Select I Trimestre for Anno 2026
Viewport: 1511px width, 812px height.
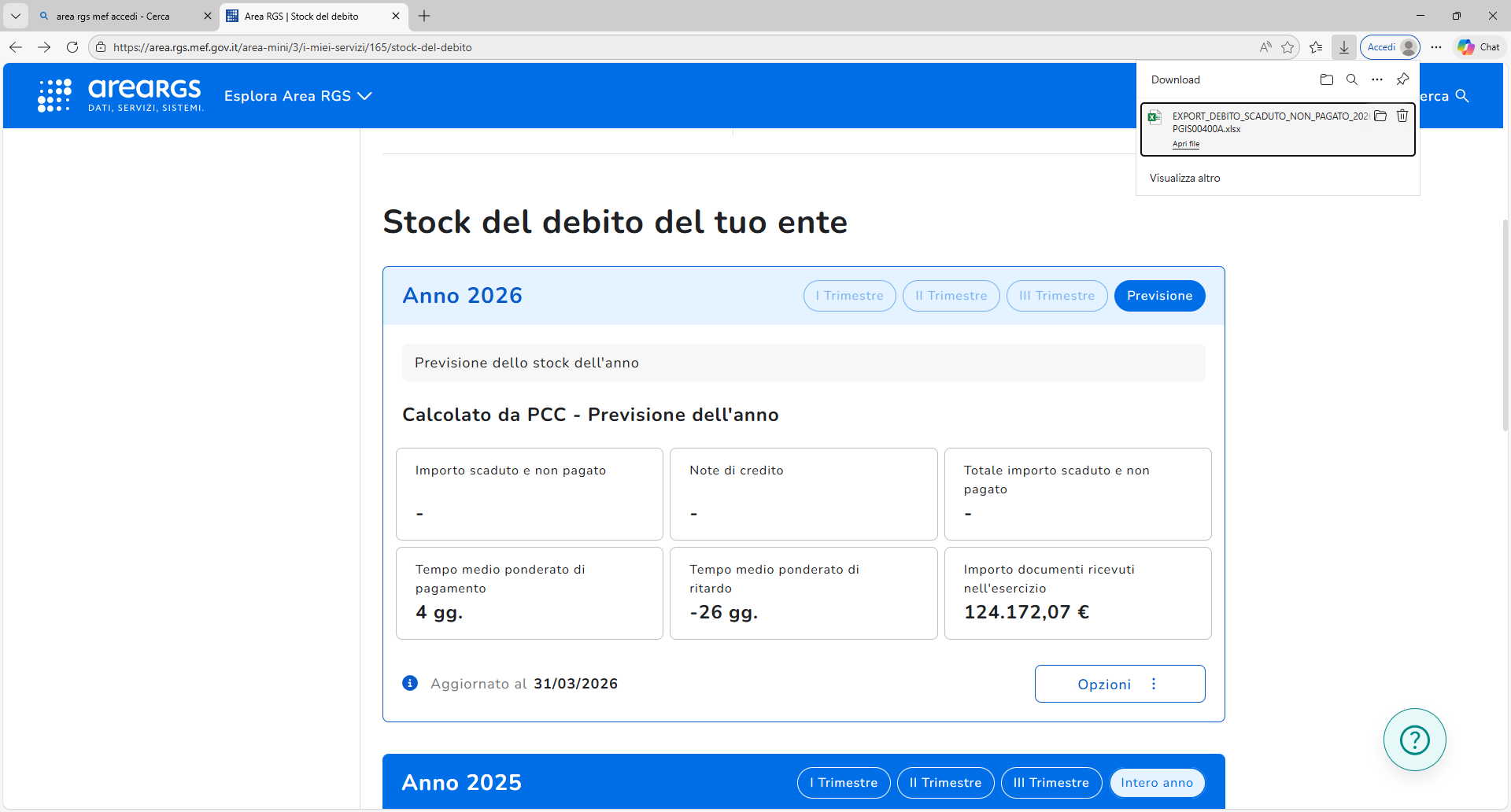[x=849, y=296]
